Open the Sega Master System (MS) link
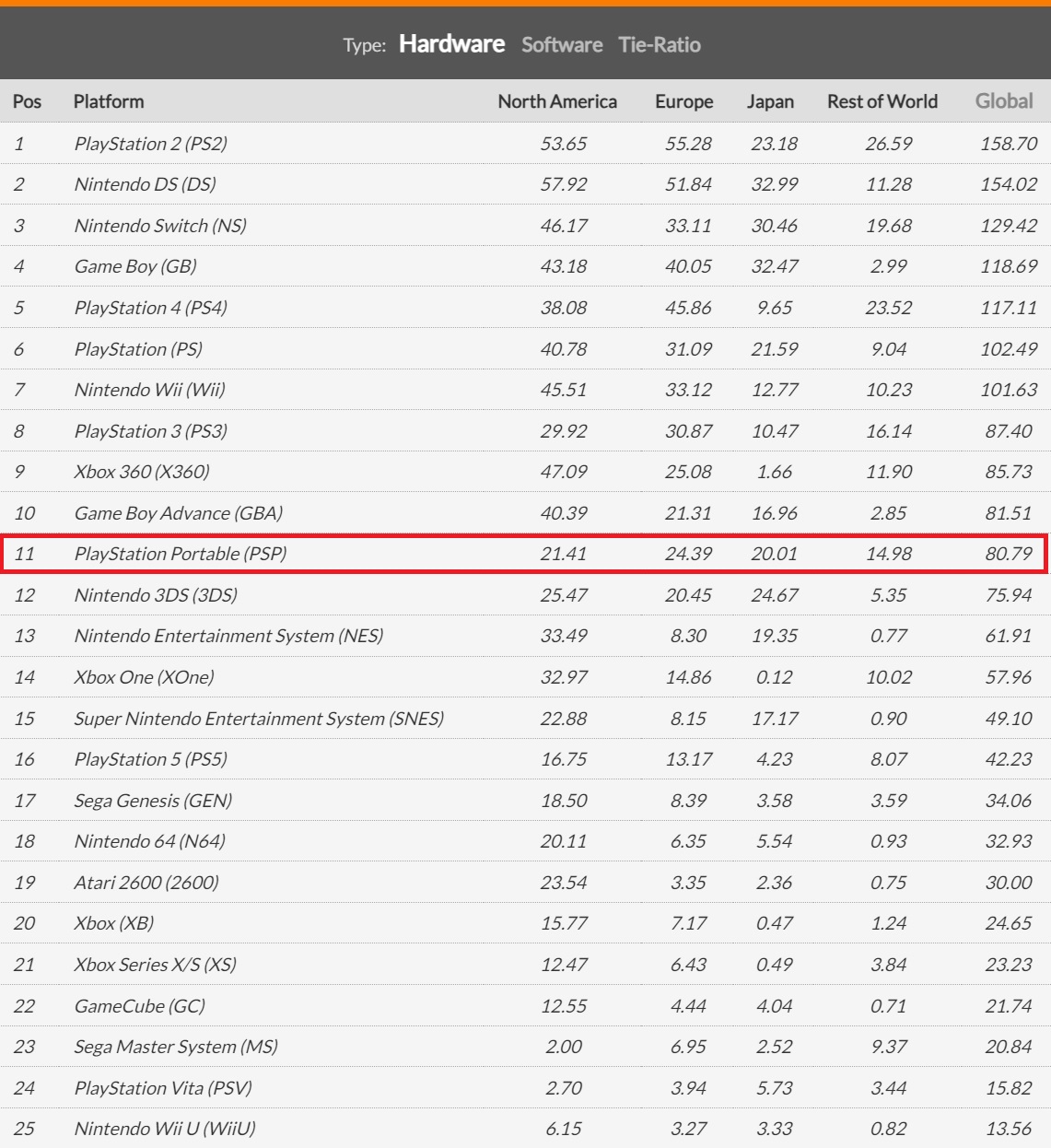The image size is (1051, 1148). click(176, 1047)
